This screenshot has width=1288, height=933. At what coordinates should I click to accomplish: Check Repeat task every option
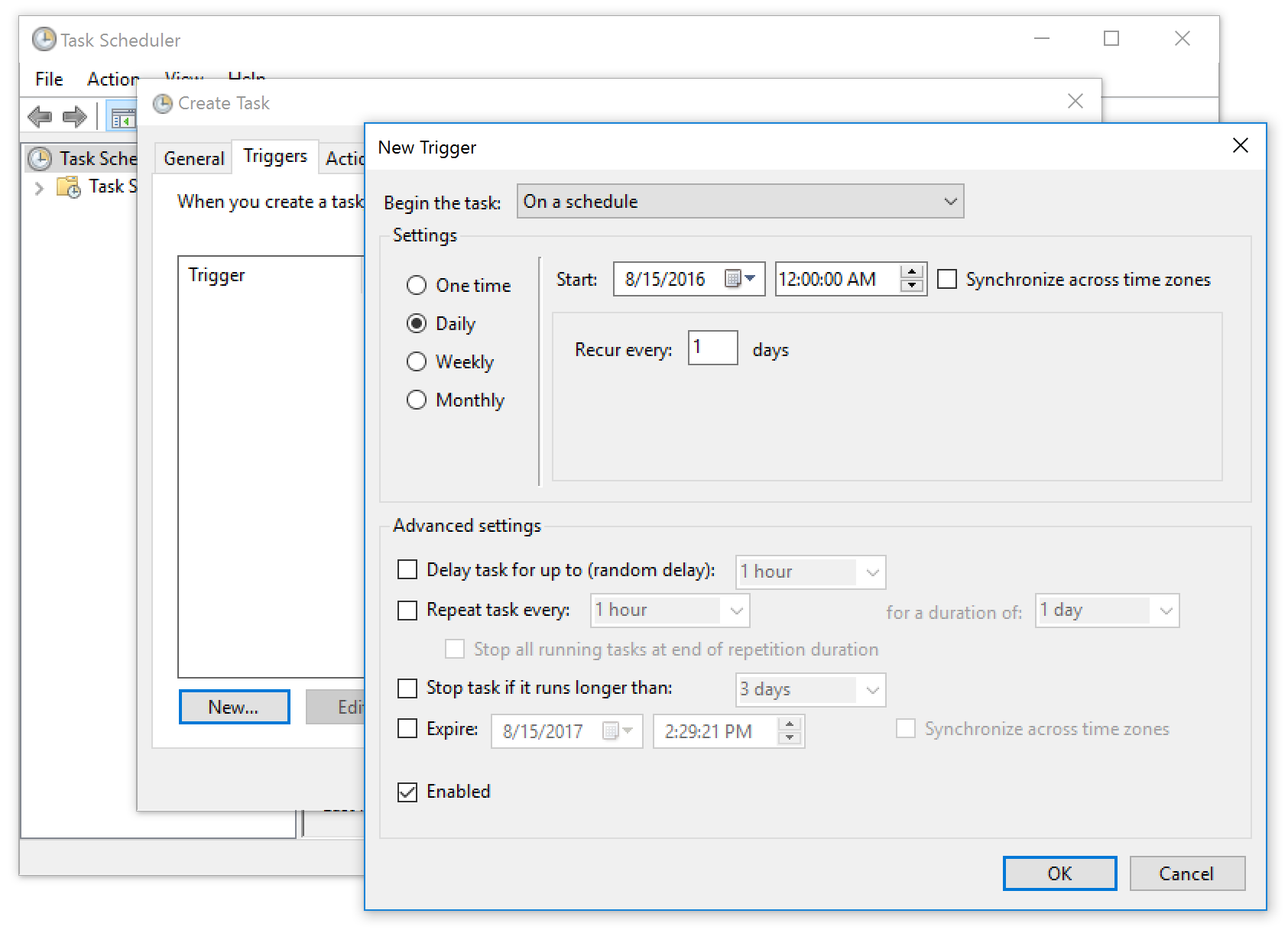407,610
